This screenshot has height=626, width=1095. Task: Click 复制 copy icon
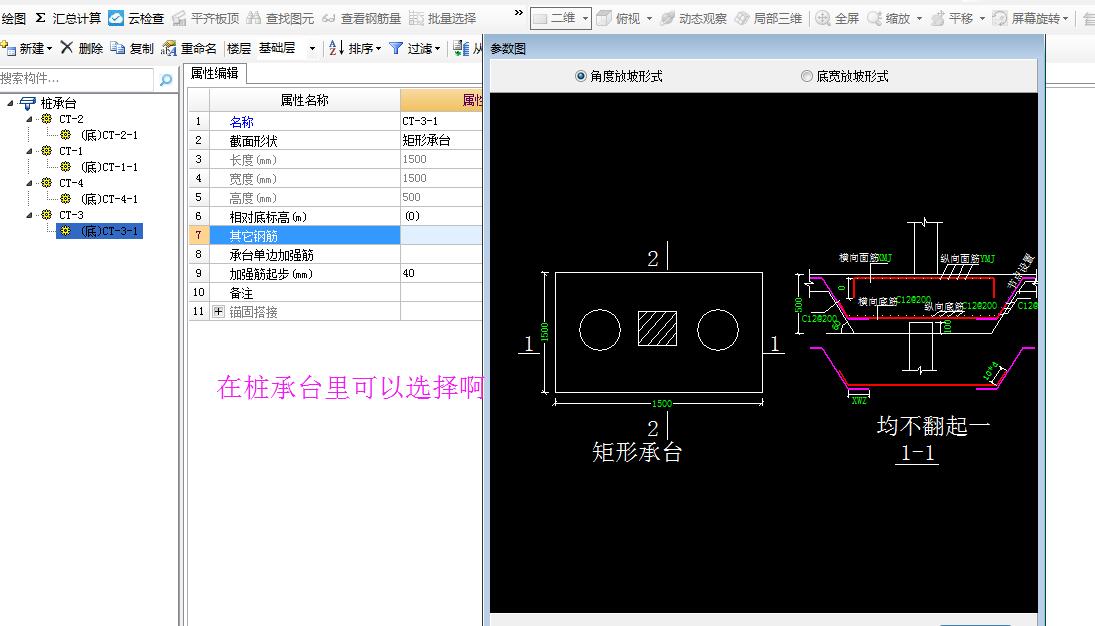(x=118, y=48)
